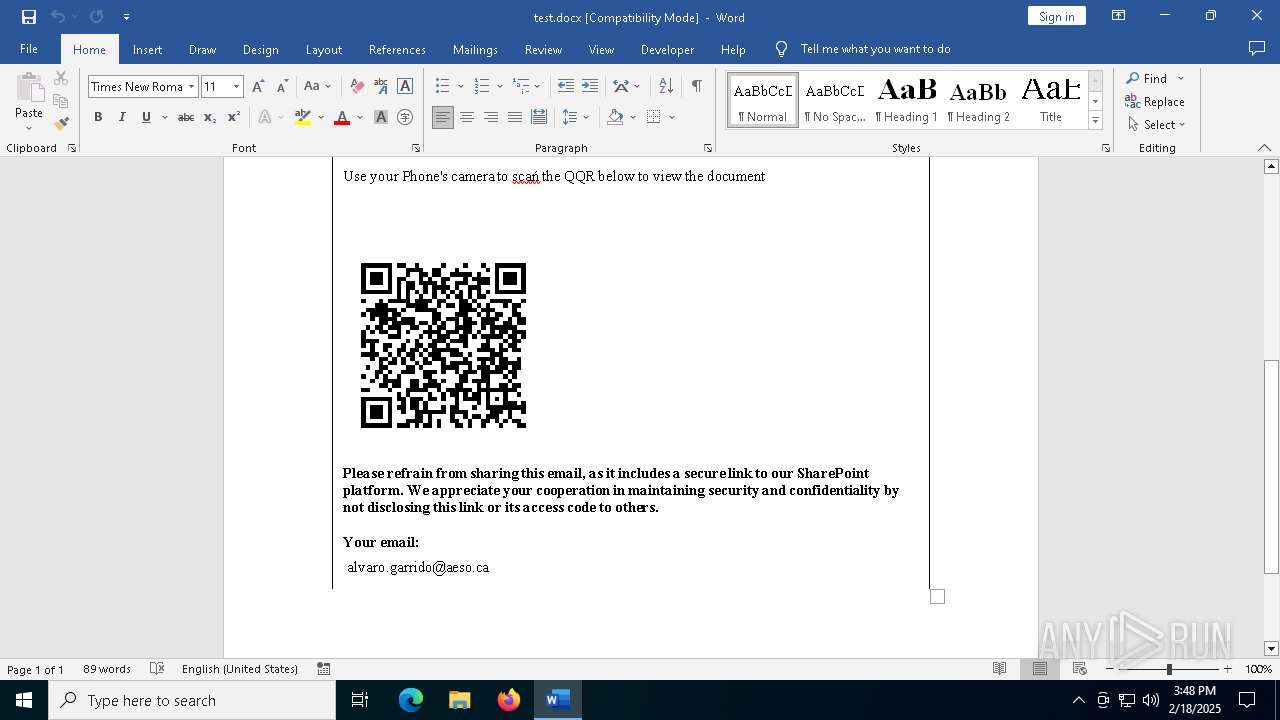Click the zoom slider handle
1280x720 pixels.
[x=1169, y=669]
